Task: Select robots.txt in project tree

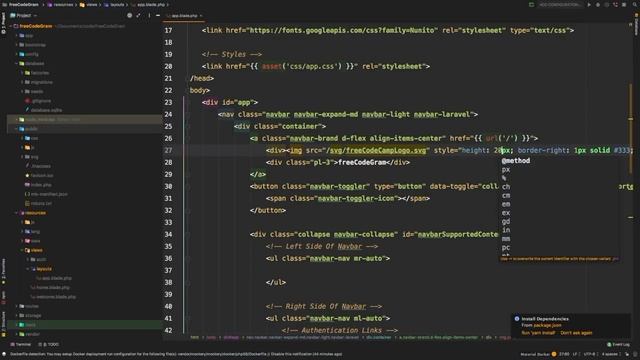Action: 41,204
